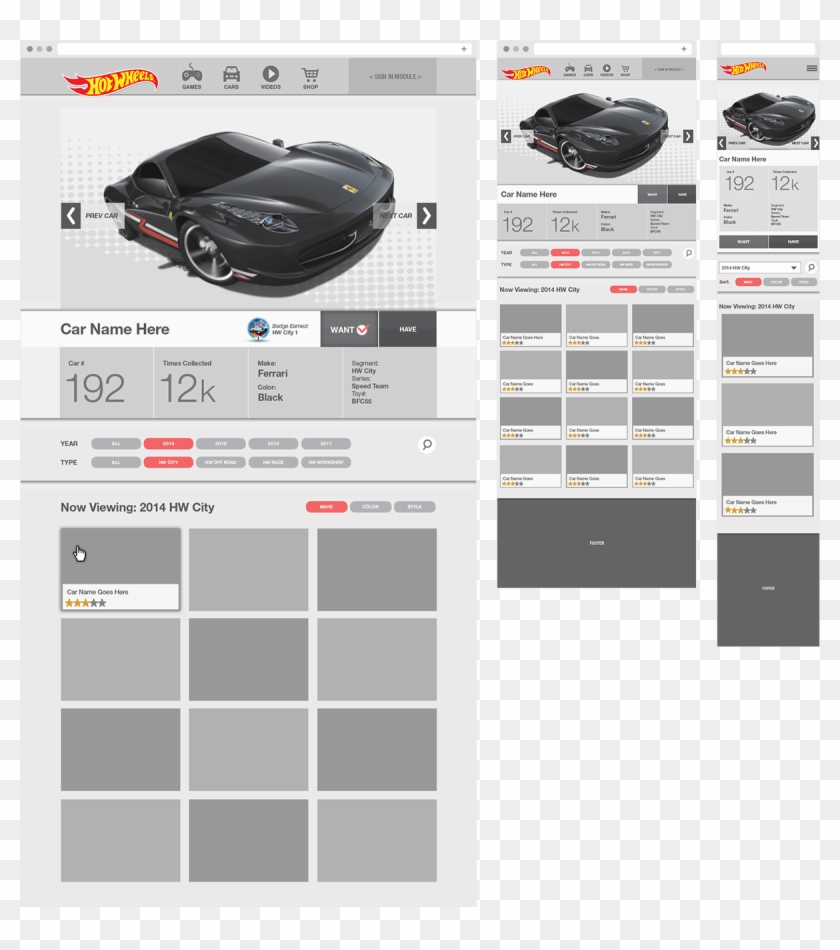Open the Shop cart icon

(309, 72)
